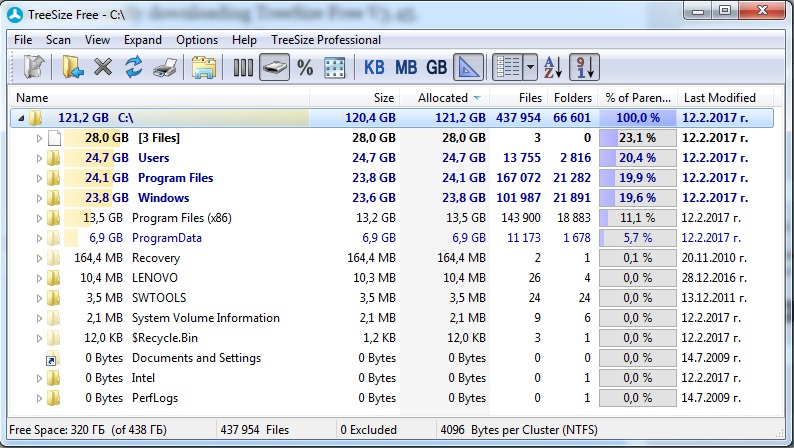Toggle file count grid icon

[x=334, y=67]
